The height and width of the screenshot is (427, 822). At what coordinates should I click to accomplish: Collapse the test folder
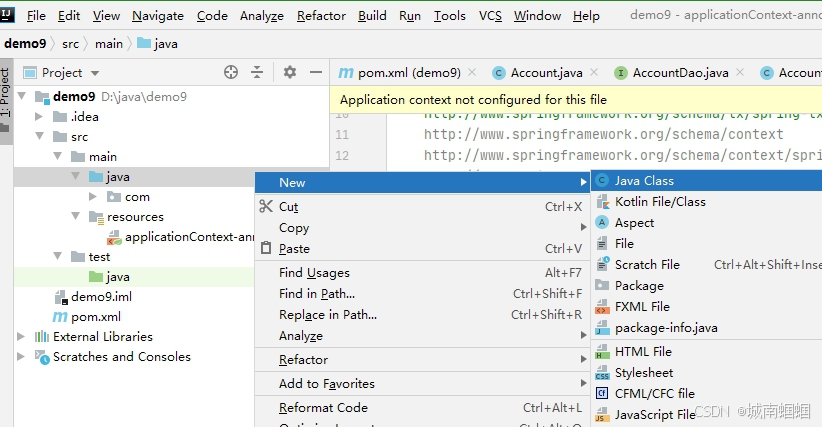click(58, 256)
